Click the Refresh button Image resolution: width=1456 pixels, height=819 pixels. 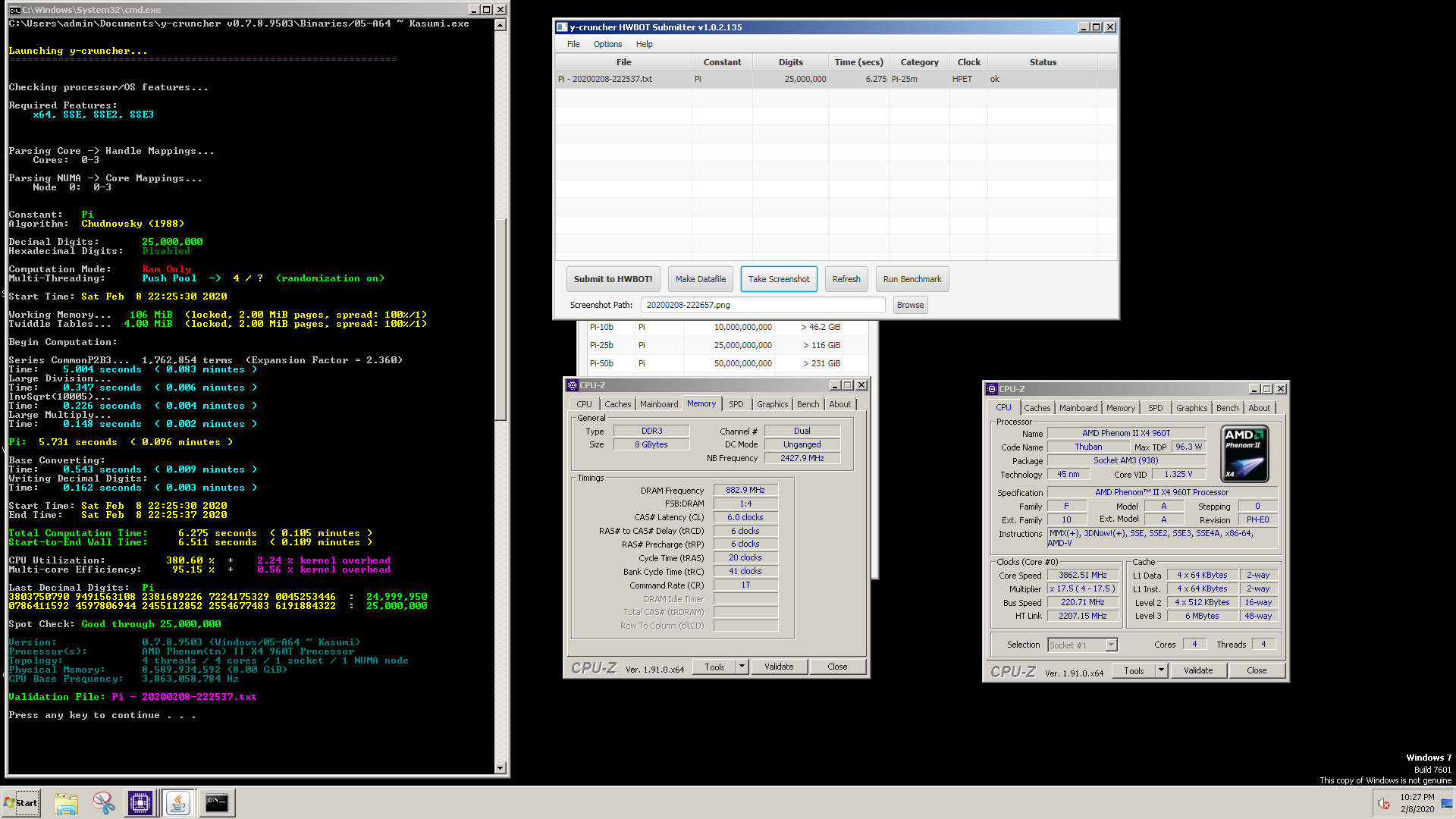click(846, 279)
